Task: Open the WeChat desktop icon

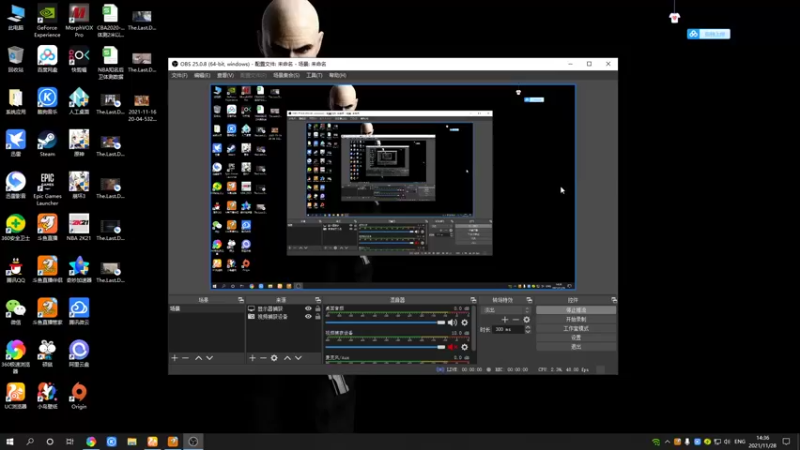Action: (16, 312)
